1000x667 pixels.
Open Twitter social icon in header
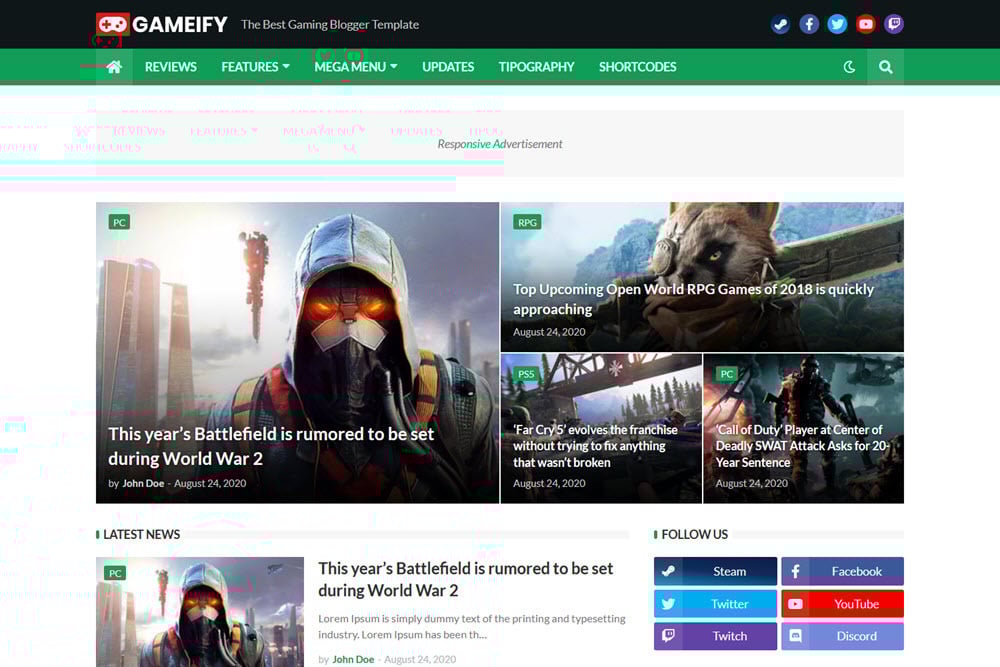click(837, 24)
